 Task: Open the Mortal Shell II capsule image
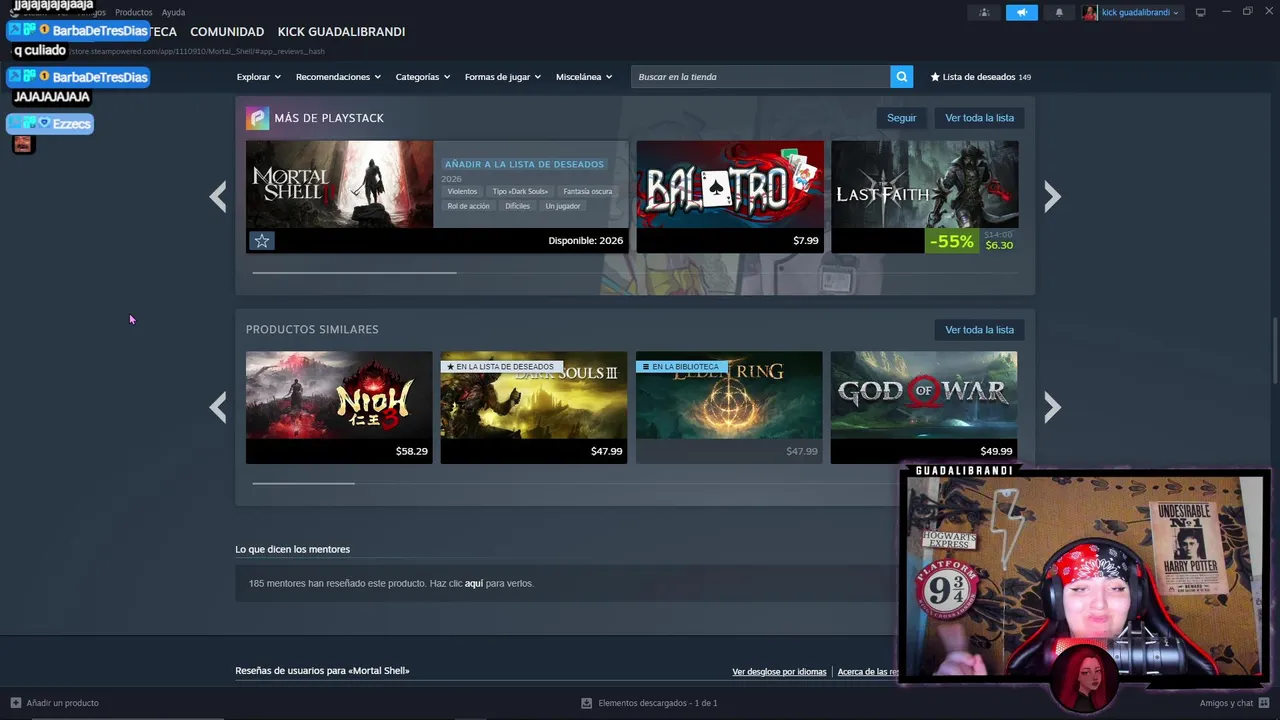click(x=339, y=184)
